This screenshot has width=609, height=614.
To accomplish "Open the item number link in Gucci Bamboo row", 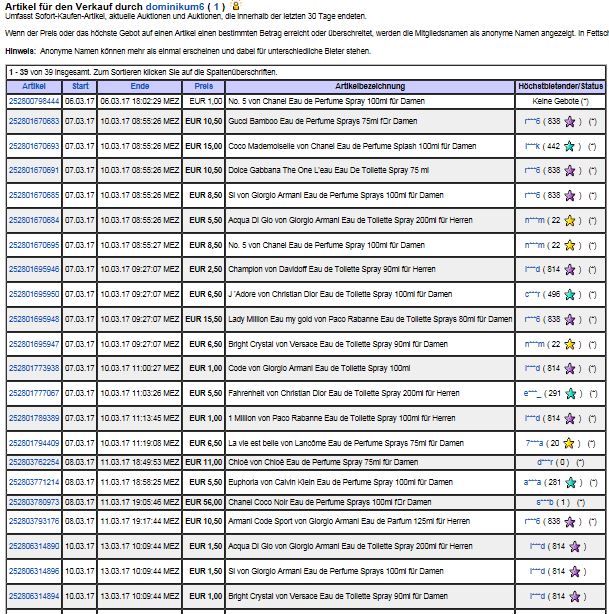I will pyautogui.click(x=34, y=121).
